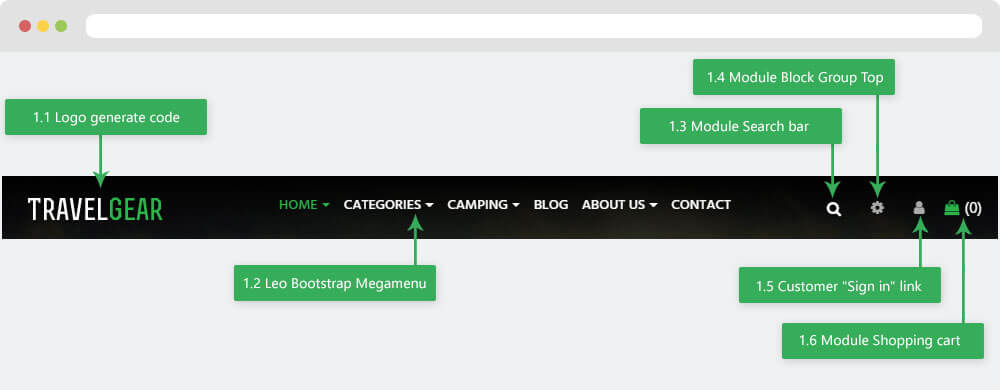
Task: Expand the HOME dropdown arrow
Action: 326,205
